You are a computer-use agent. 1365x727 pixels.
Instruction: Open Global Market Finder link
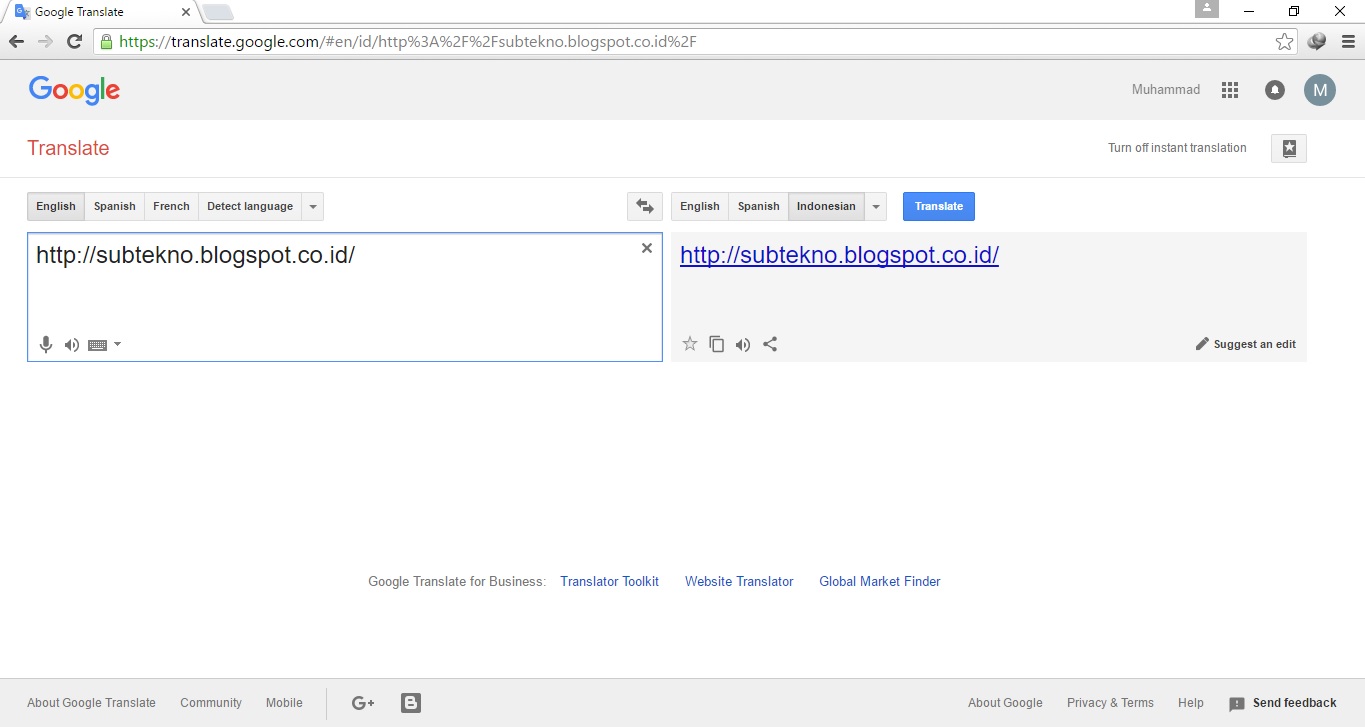coord(880,581)
